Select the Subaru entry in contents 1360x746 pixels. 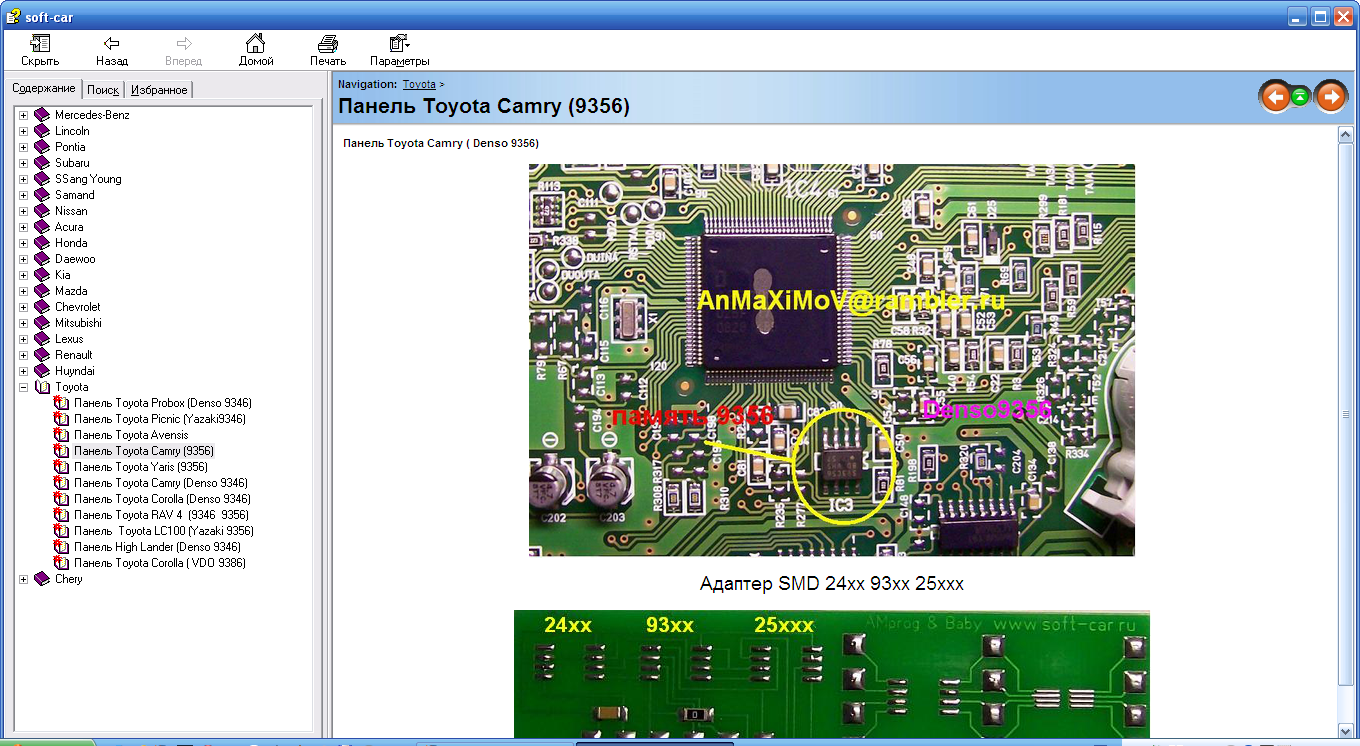[x=72, y=163]
